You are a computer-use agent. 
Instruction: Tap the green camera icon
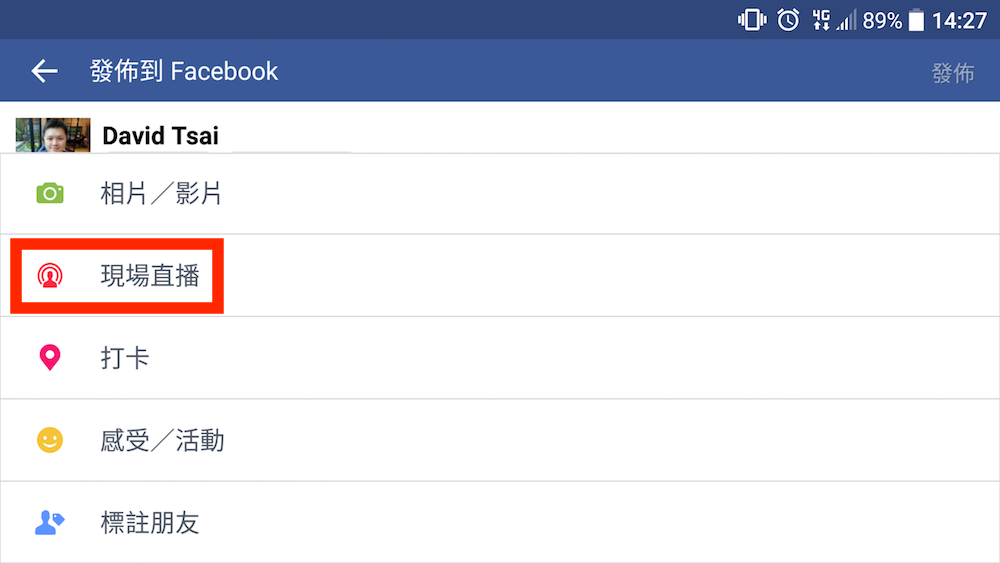tap(50, 193)
